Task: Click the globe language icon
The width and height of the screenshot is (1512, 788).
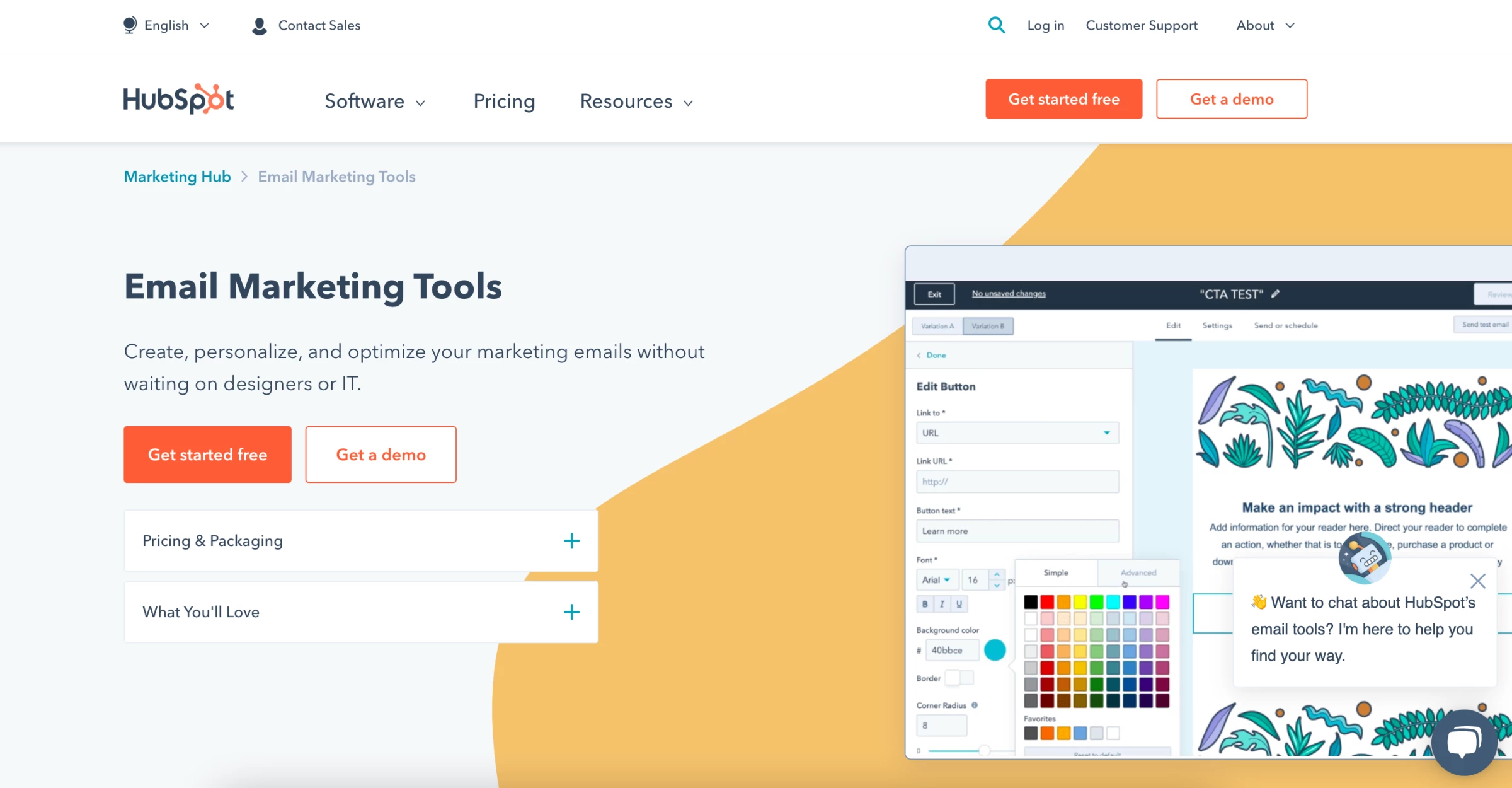Action: tap(130, 25)
